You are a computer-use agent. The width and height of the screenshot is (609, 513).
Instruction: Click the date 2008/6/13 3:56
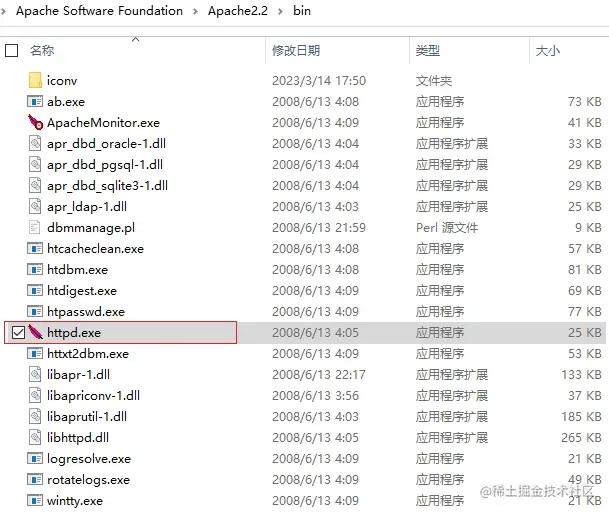(315, 396)
